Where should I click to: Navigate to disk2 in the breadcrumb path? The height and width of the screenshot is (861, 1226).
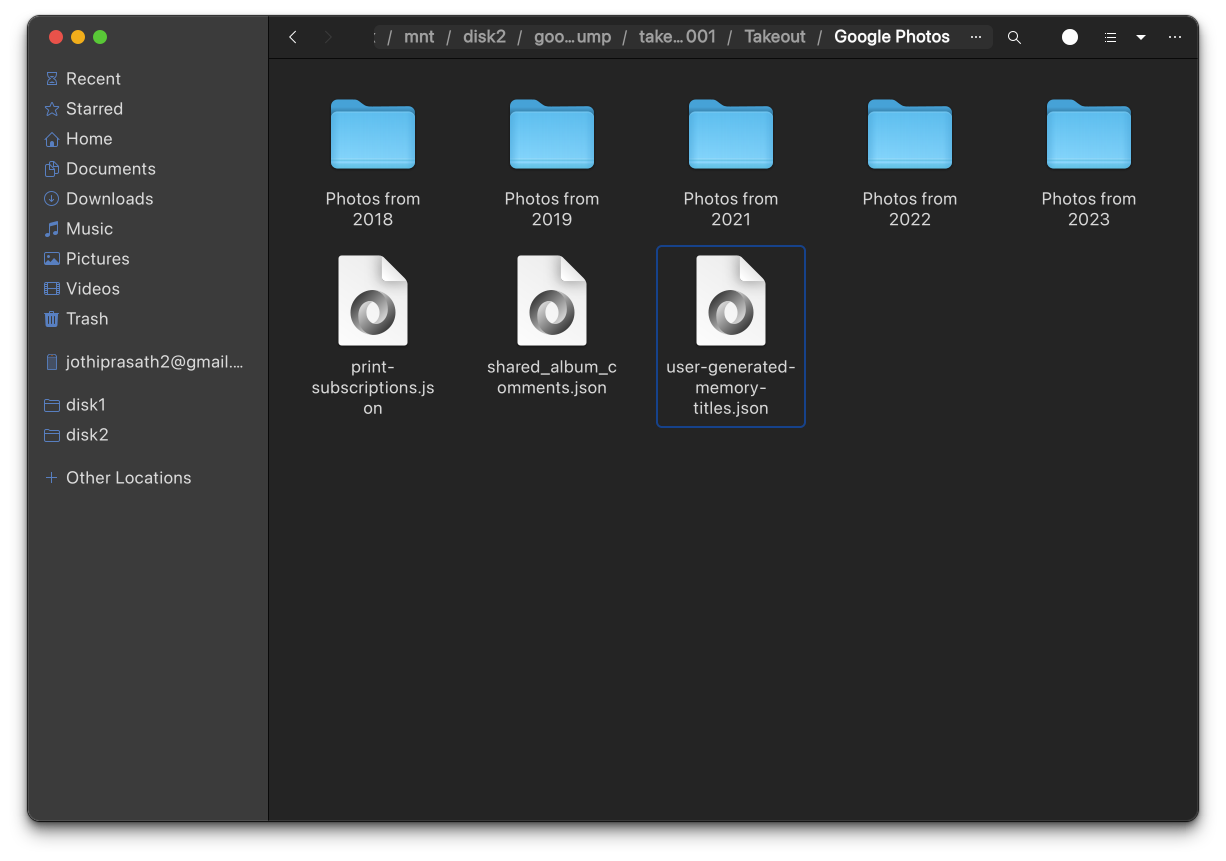pos(484,36)
